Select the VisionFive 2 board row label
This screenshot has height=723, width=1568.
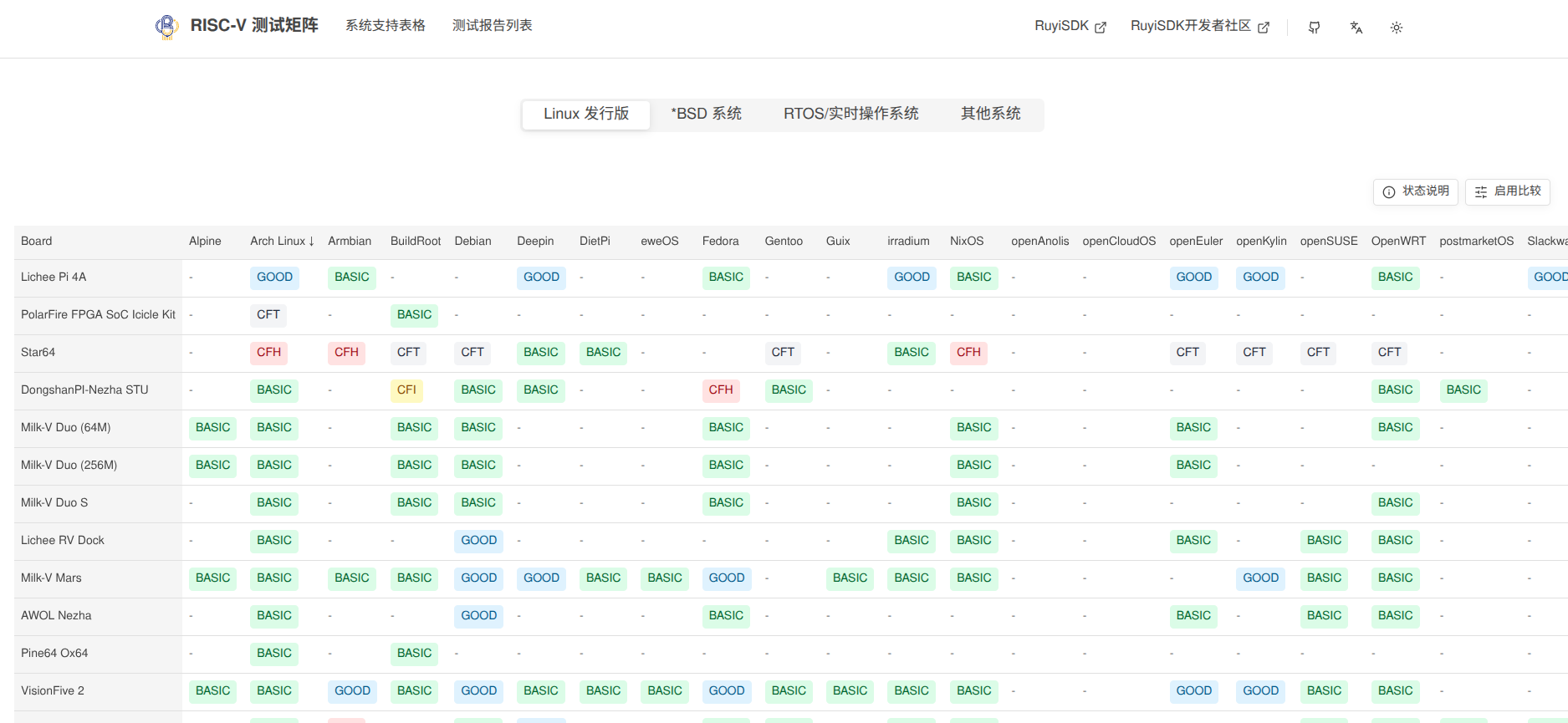pyautogui.click(x=53, y=691)
